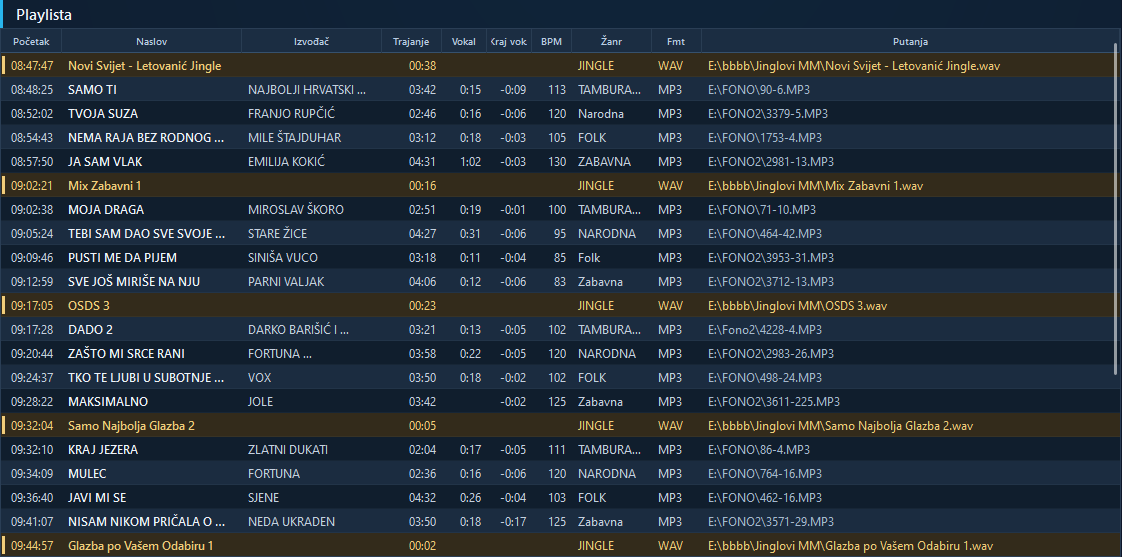Select the MULEC song title
This screenshot has width=1122, height=557.
tap(87, 473)
